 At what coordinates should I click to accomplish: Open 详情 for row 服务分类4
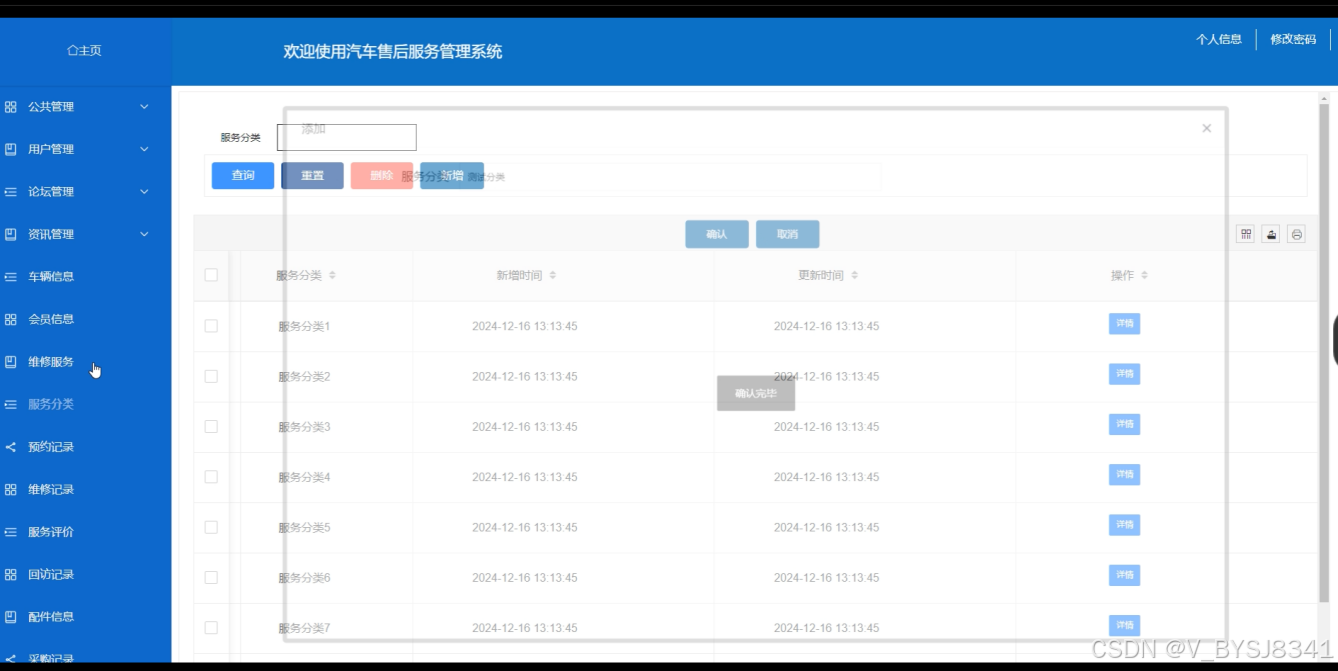tap(1124, 475)
